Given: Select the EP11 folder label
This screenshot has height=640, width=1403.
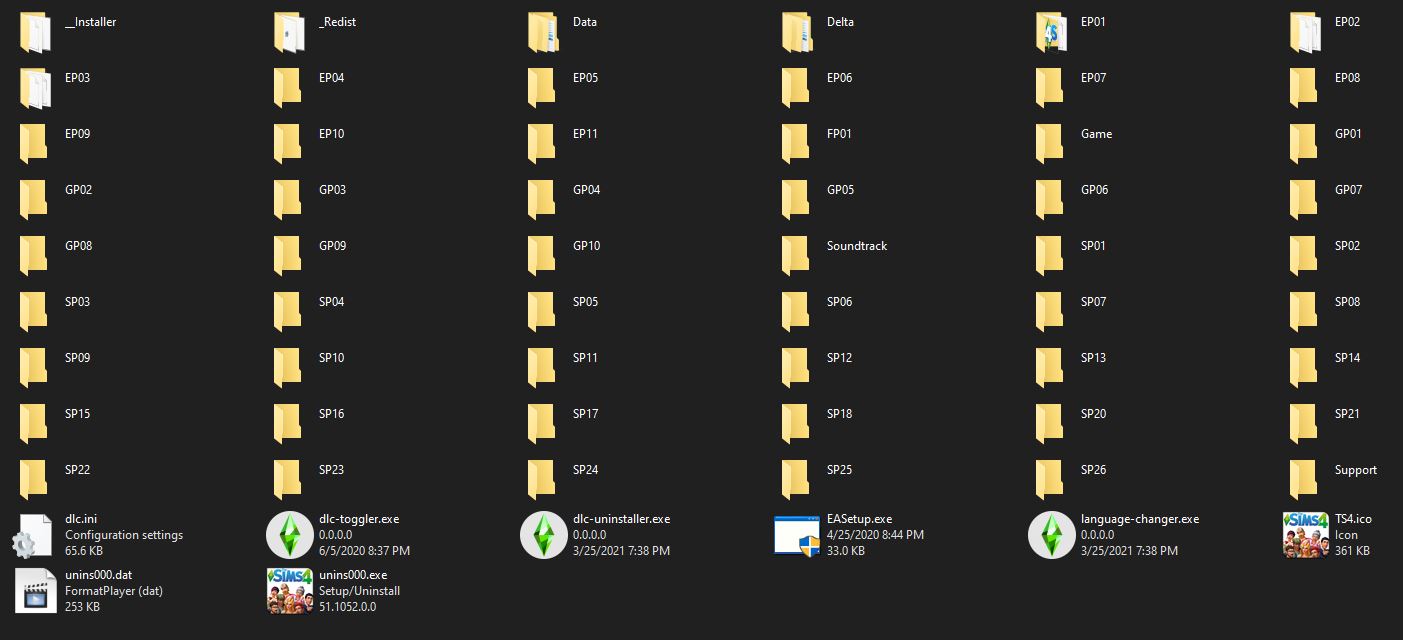Looking at the screenshot, I should tap(585, 134).
